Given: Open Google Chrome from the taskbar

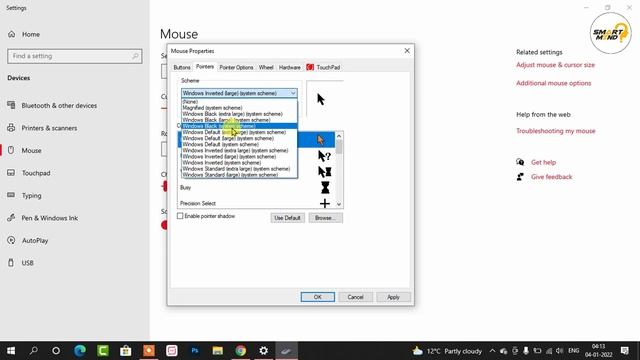Looking at the screenshot, I should [x=240, y=351].
